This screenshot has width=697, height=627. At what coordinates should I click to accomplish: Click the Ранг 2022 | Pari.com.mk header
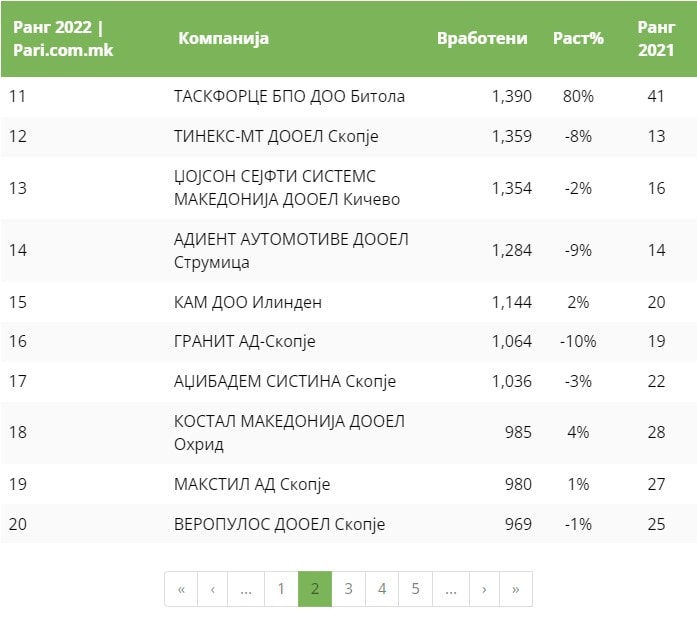pyautogui.click(x=62, y=39)
